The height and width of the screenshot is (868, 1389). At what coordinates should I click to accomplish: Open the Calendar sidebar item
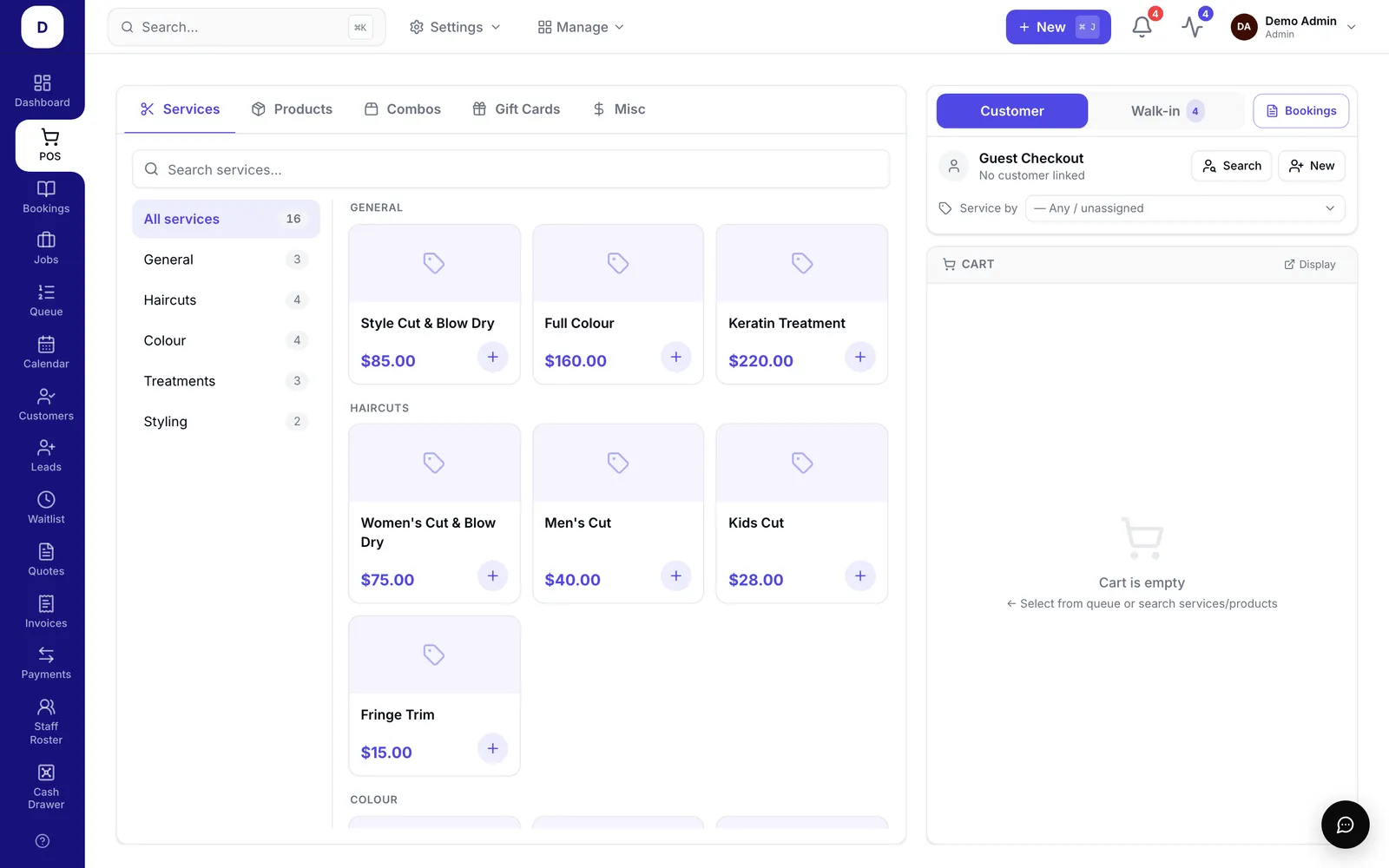point(46,352)
